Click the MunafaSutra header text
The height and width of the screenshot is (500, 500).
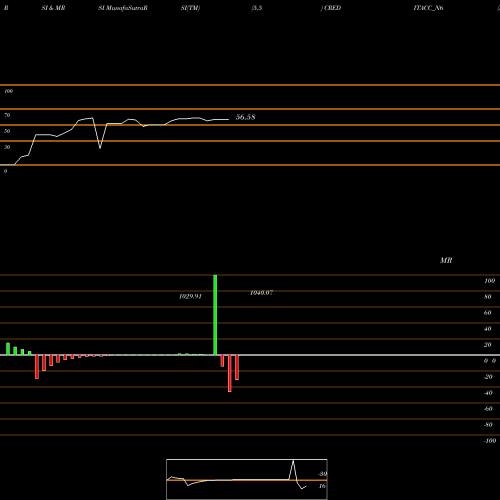[x=123, y=8]
